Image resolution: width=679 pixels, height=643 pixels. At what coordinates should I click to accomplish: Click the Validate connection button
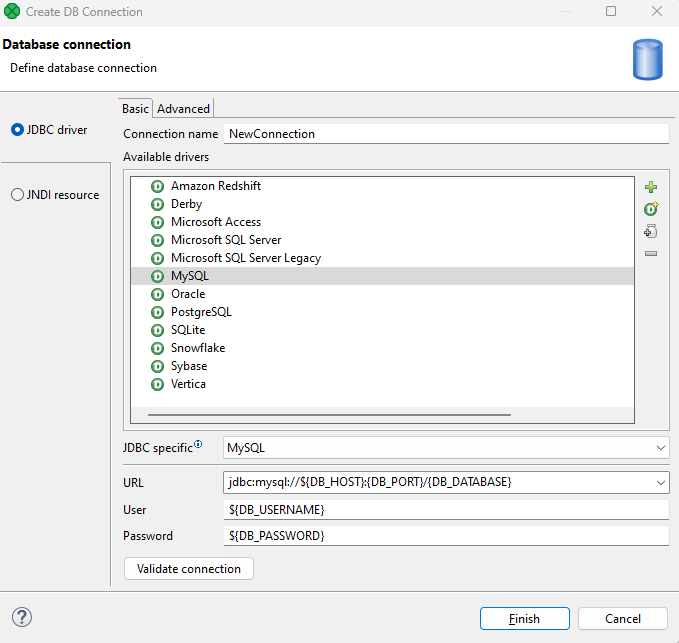point(189,569)
